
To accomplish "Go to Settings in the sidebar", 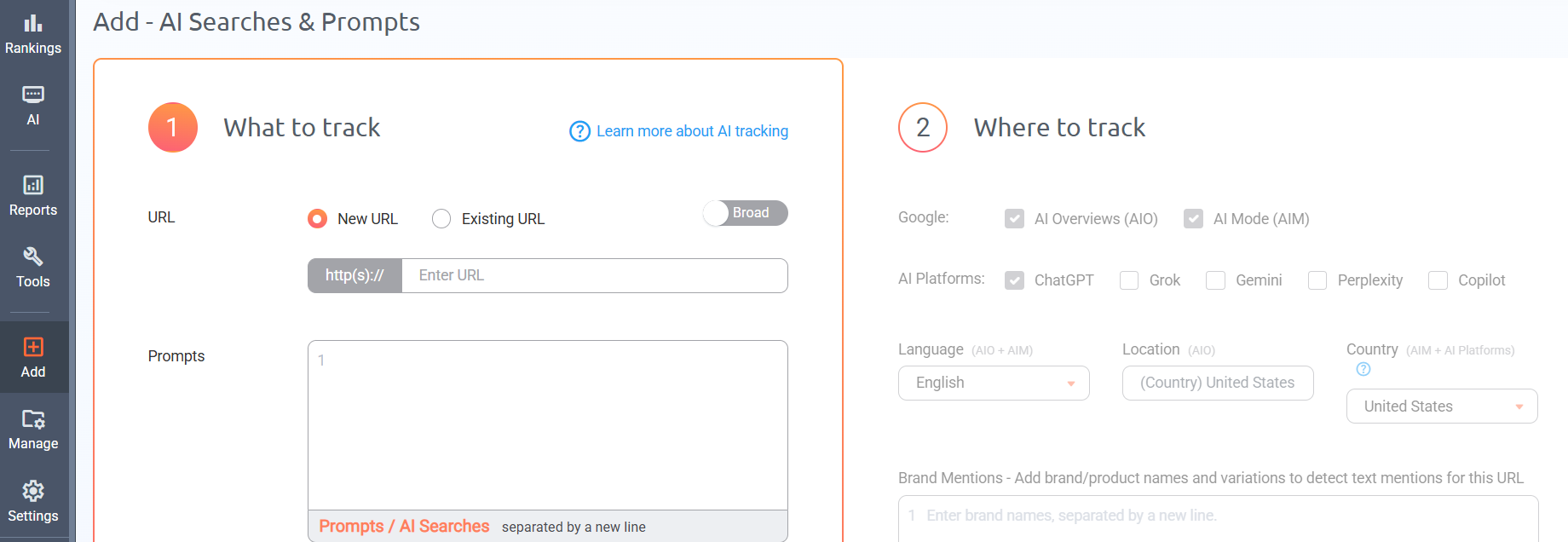I will pyautogui.click(x=33, y=516).
